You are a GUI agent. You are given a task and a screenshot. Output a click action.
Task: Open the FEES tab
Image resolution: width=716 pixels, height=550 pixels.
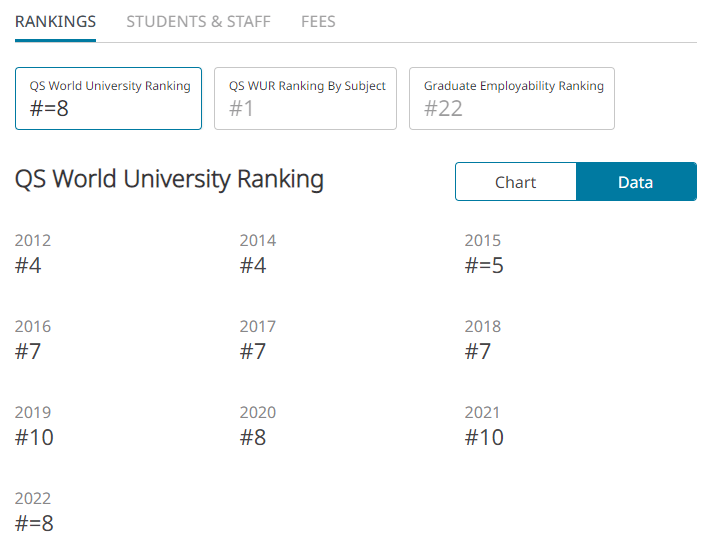click(x=318, y=22)
